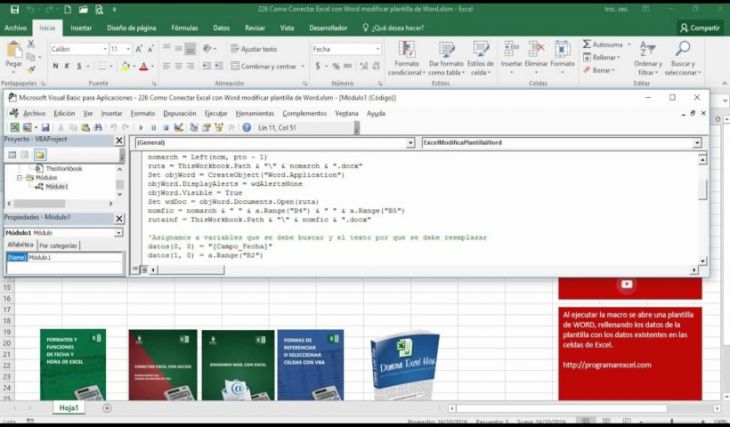Apply bold with the N button
Viewport: 730px width, 427px height.
[55, 66]
